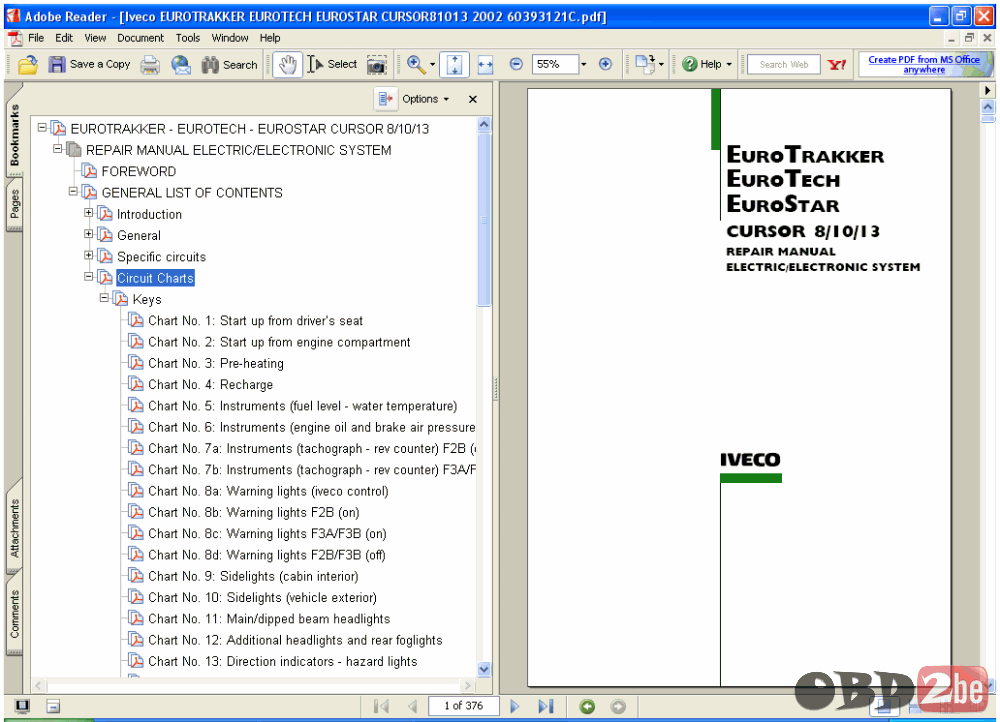Click the Yahoo search icon

pos(836,64)
